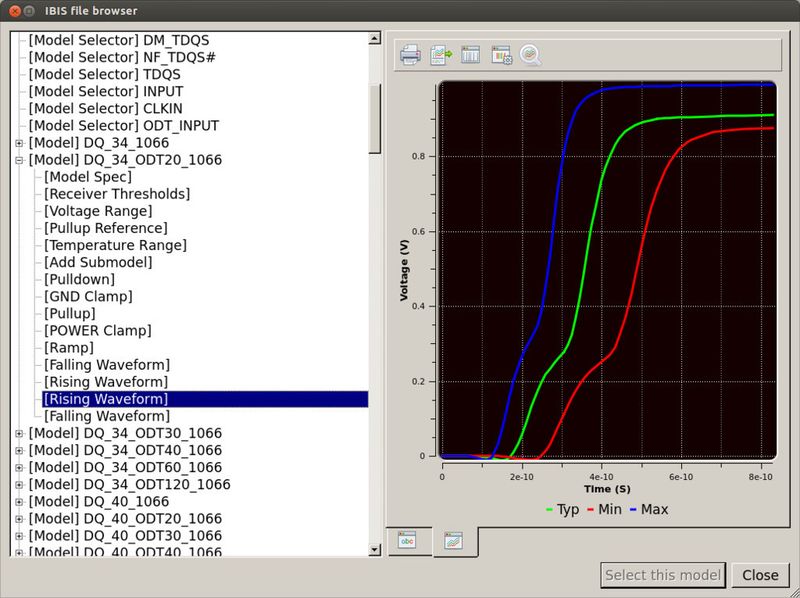Screen dimensions: 800x598
Task: Expand the DQ_40_ODT30_1066 model node
Action: point(19,536)
